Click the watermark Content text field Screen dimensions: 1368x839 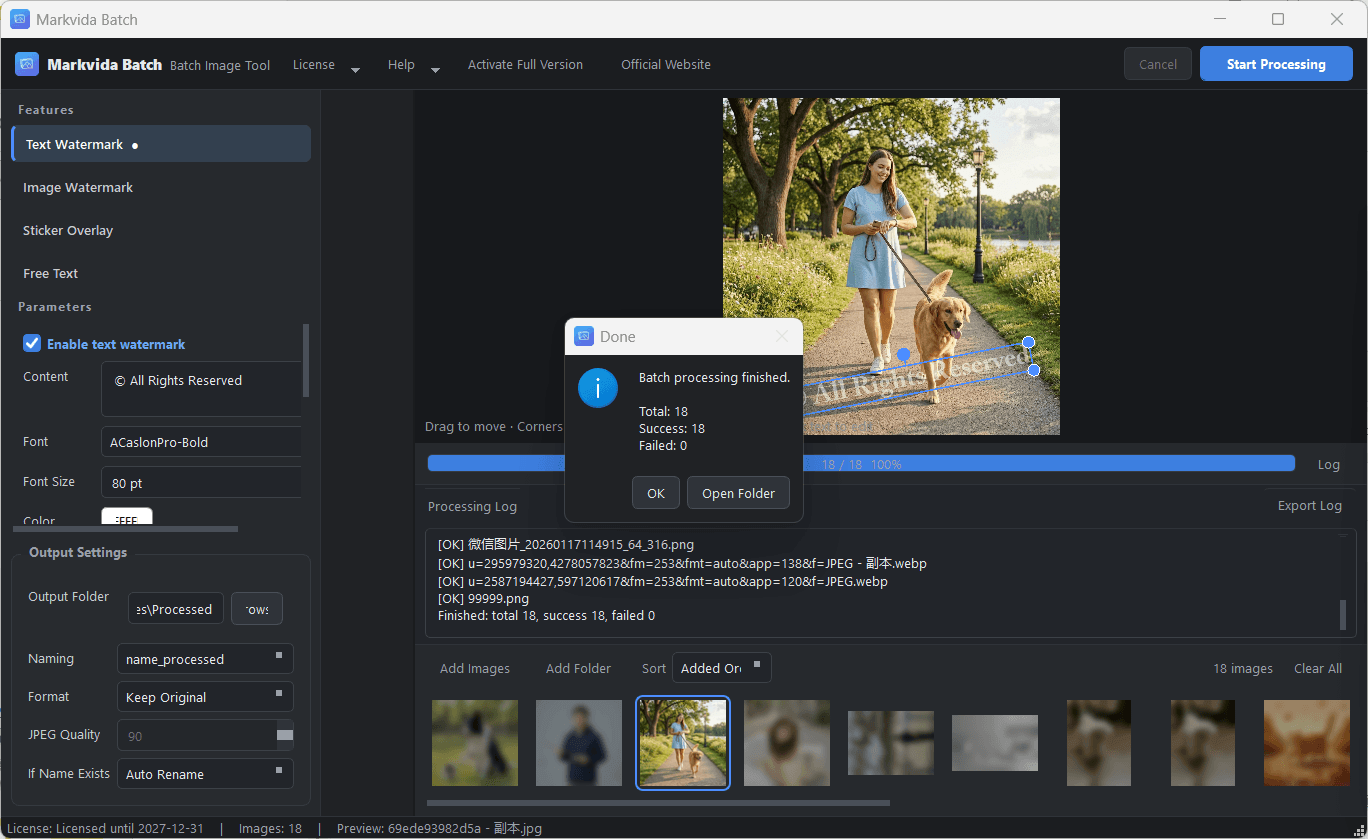point(201,389)
